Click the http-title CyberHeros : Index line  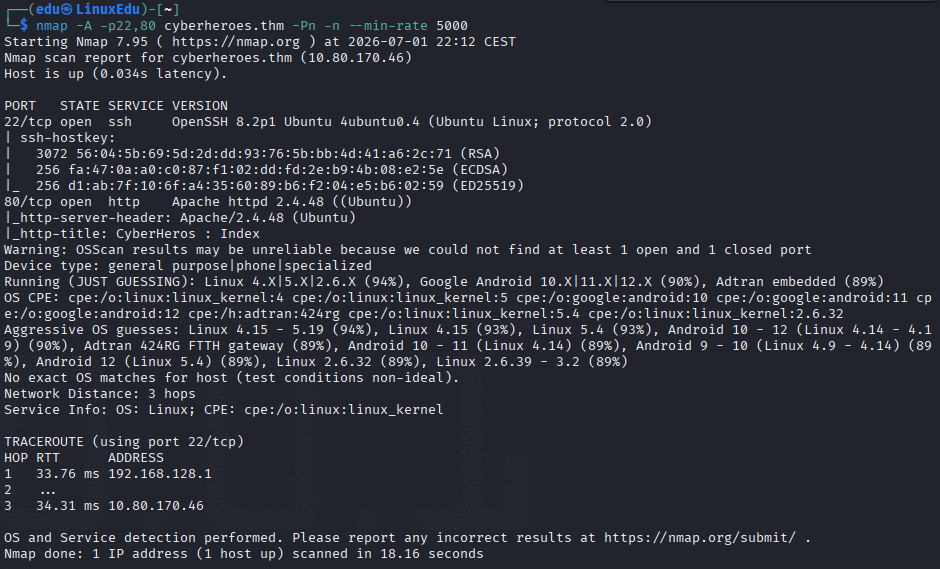pos(132,234)
